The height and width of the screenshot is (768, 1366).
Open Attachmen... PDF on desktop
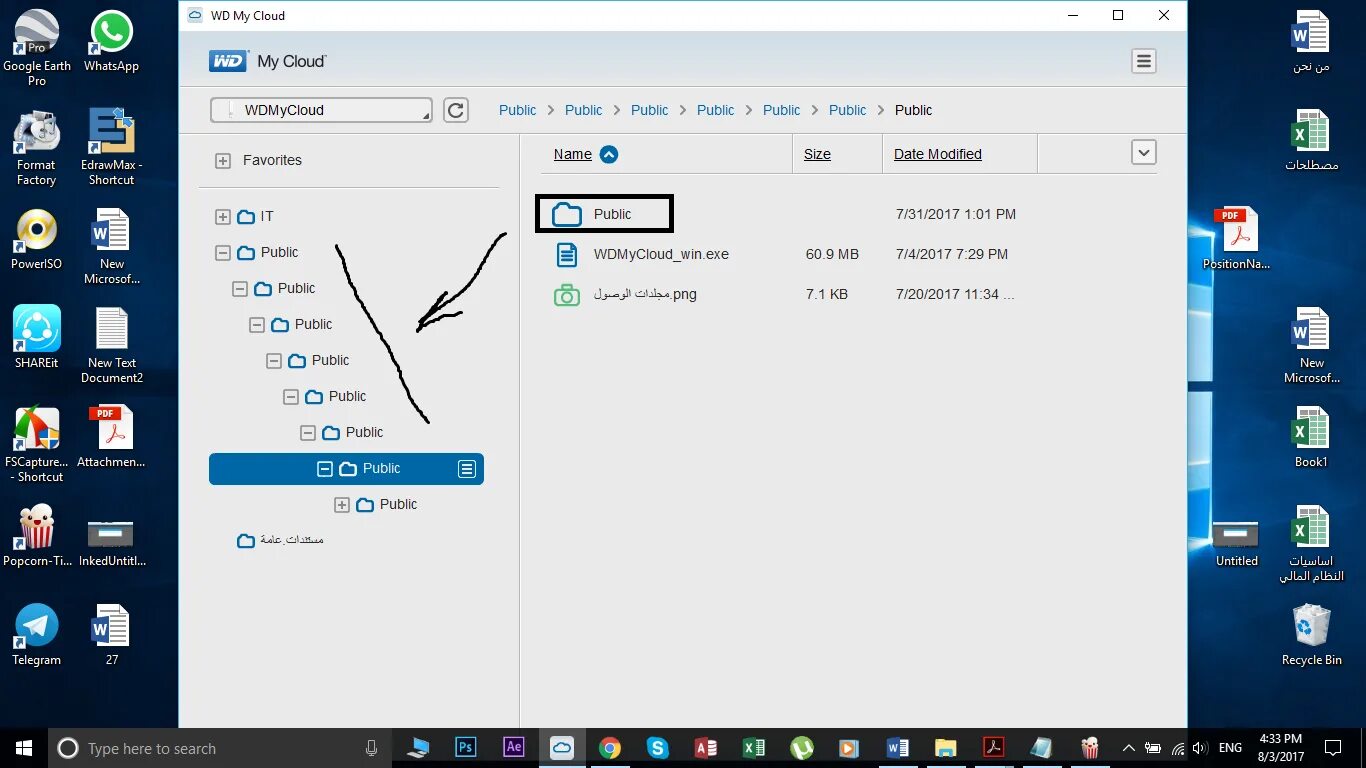tap(111, 437)
